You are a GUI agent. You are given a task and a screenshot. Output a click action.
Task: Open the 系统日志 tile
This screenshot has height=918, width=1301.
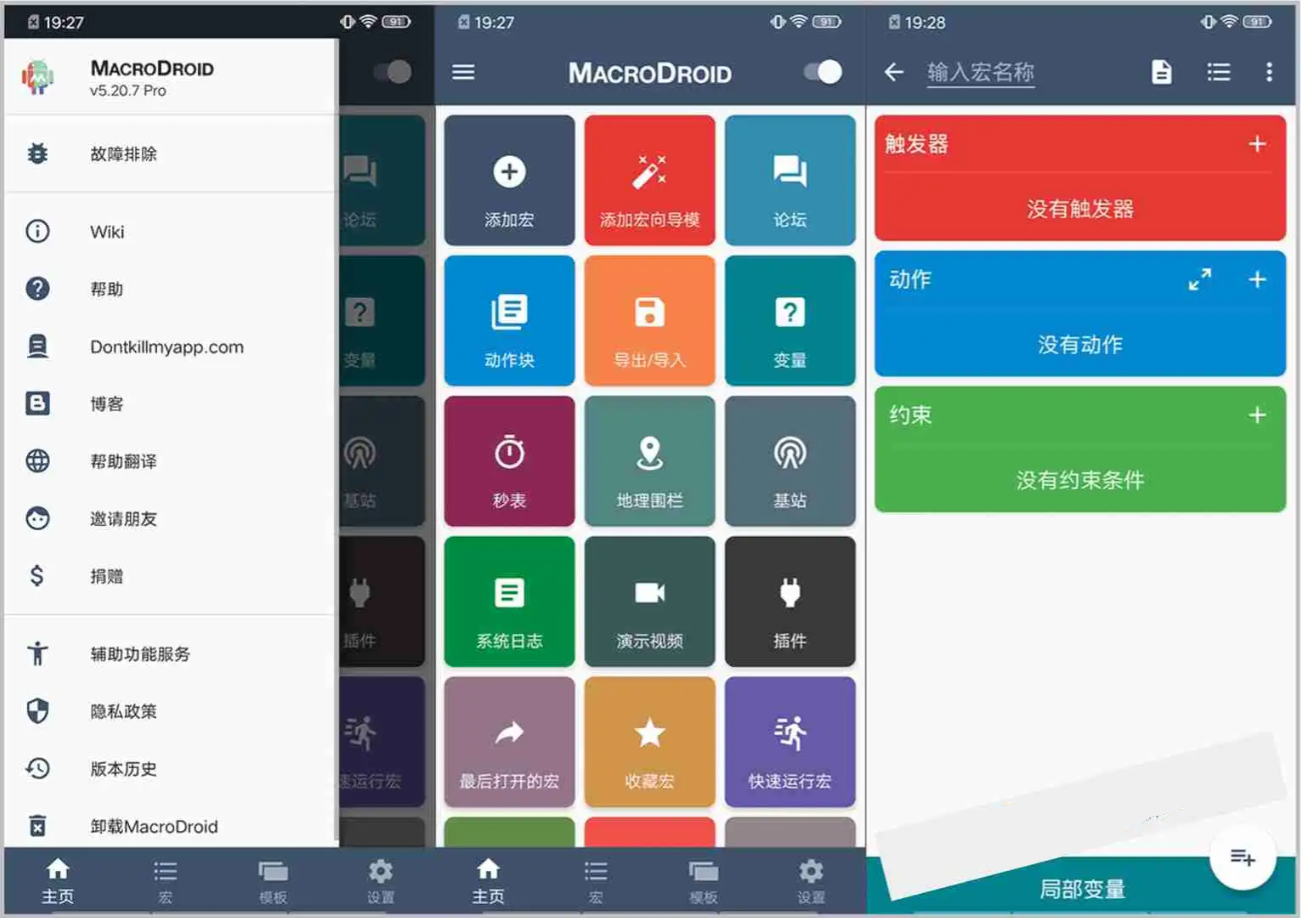click(x=510, y=602)
